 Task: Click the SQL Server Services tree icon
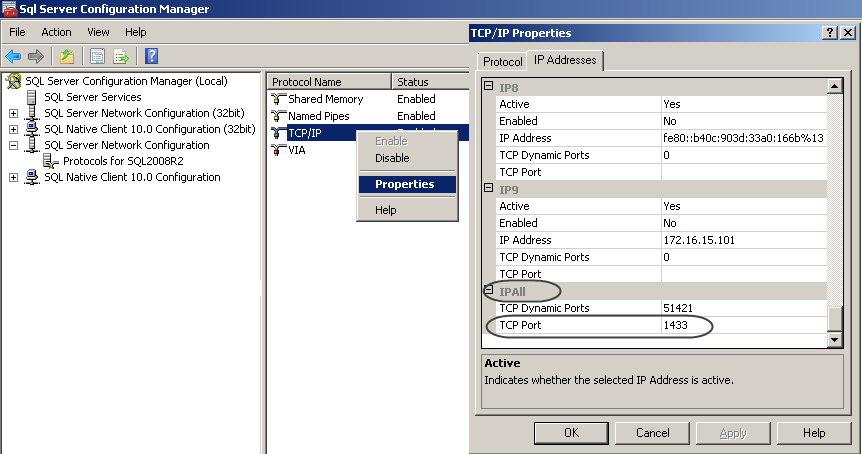(x=32, y=97)
